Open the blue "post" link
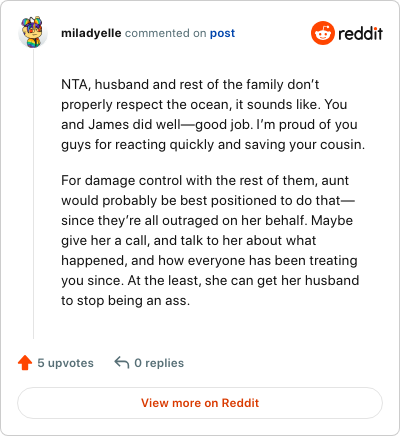 [222, 33]
